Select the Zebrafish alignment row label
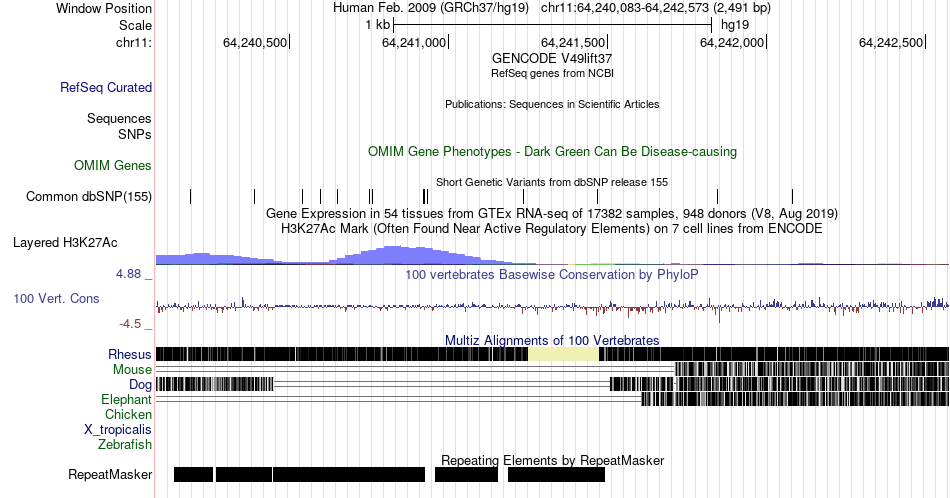 coord(125,444)
